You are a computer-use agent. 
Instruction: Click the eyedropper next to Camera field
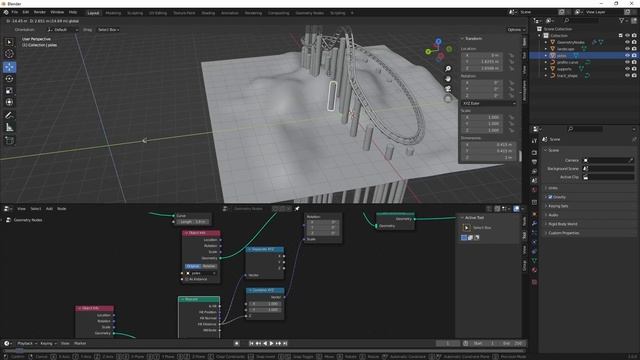(631, 160)
